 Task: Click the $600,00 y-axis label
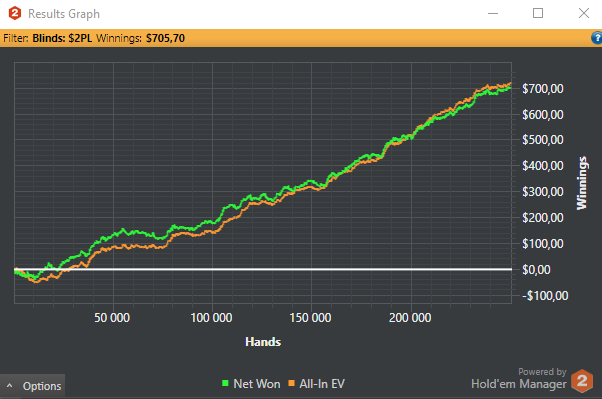[x=542, y=114]
